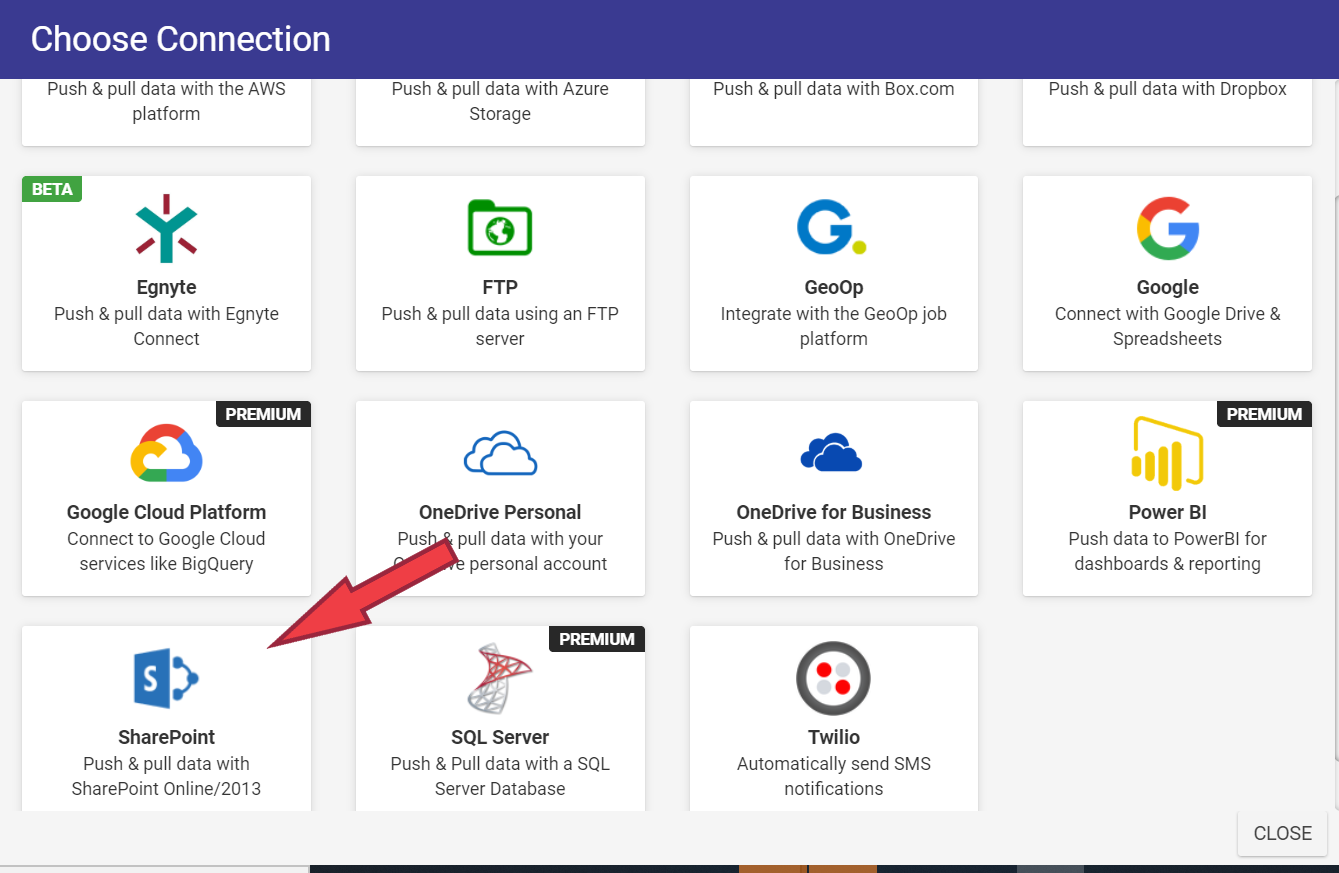
Task: Pick the OneDrive for Business cloud icon
Action: (832, 453)
